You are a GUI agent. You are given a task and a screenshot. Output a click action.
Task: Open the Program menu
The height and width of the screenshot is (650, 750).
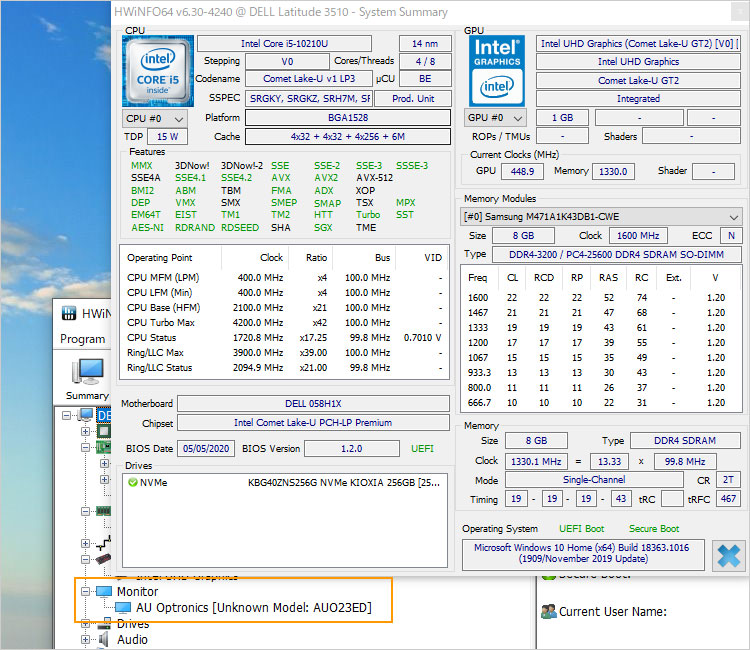coord(82,339)
